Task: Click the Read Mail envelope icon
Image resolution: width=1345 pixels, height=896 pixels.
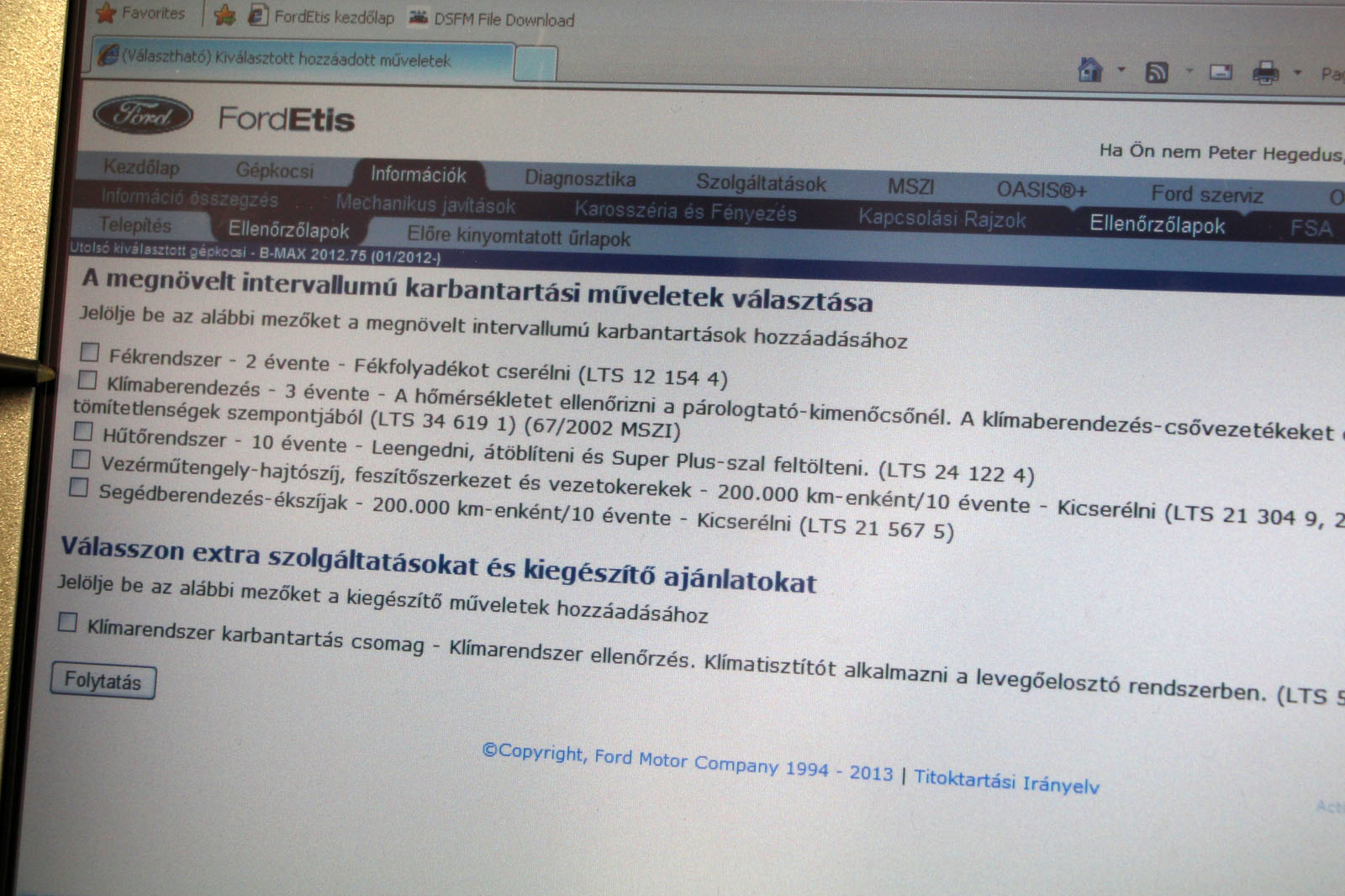Action: click(1221, 72)
